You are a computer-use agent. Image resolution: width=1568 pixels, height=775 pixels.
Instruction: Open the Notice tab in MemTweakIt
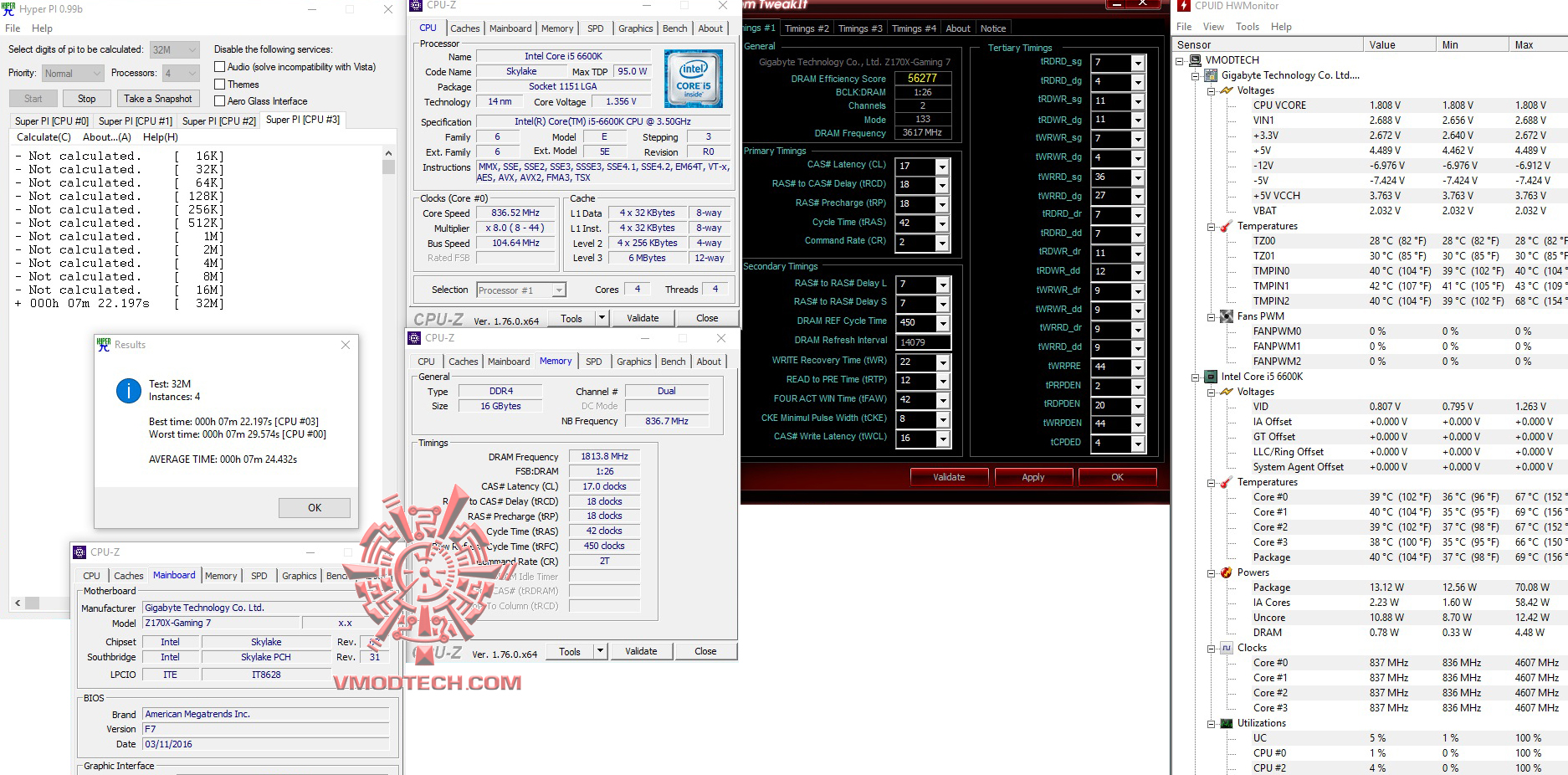point(993,28)
